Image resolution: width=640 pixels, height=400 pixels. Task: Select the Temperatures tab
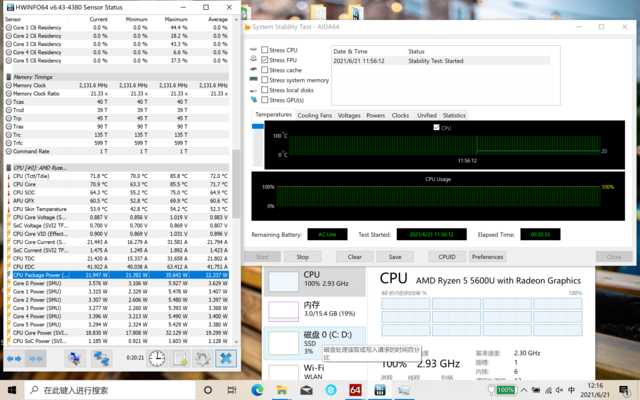point(273,115)
